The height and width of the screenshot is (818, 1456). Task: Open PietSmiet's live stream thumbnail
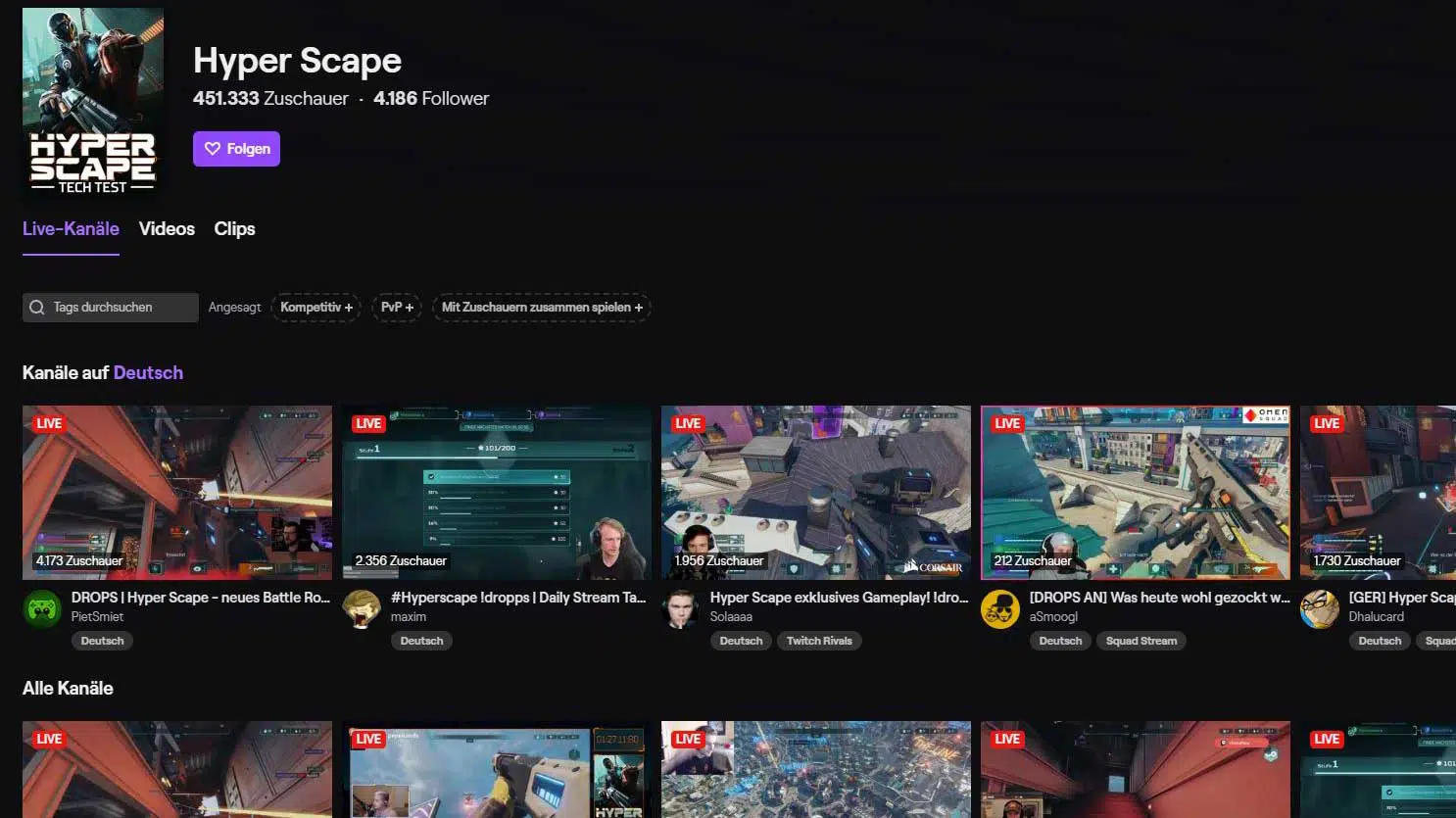click(x=177, y=493)
